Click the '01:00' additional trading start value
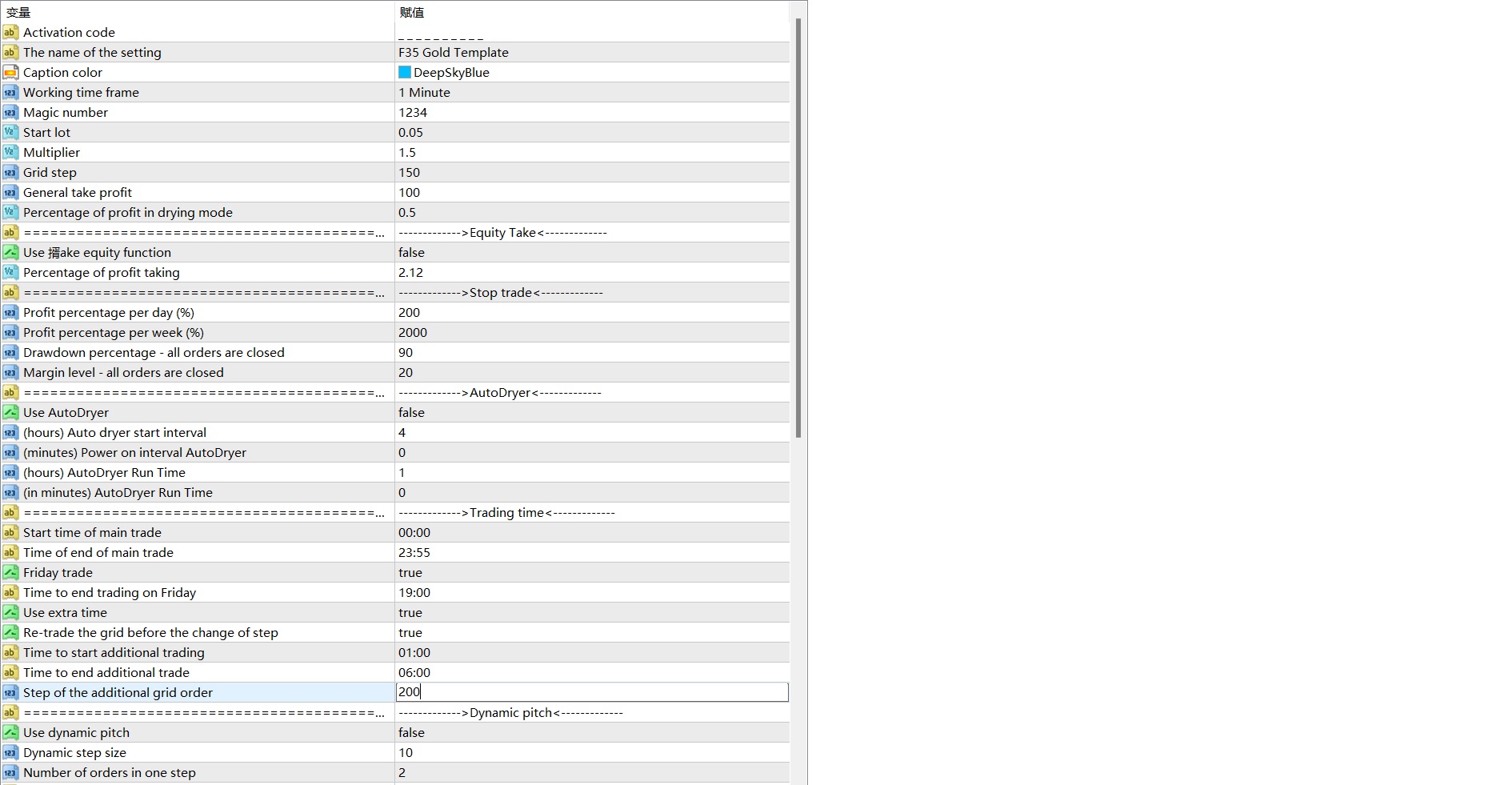 tap(414, 652)
